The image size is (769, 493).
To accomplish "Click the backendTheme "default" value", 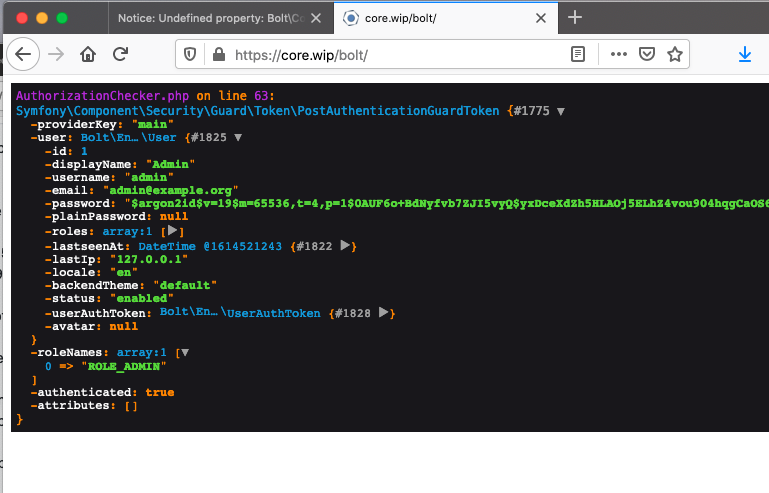I will pos(185,285).
